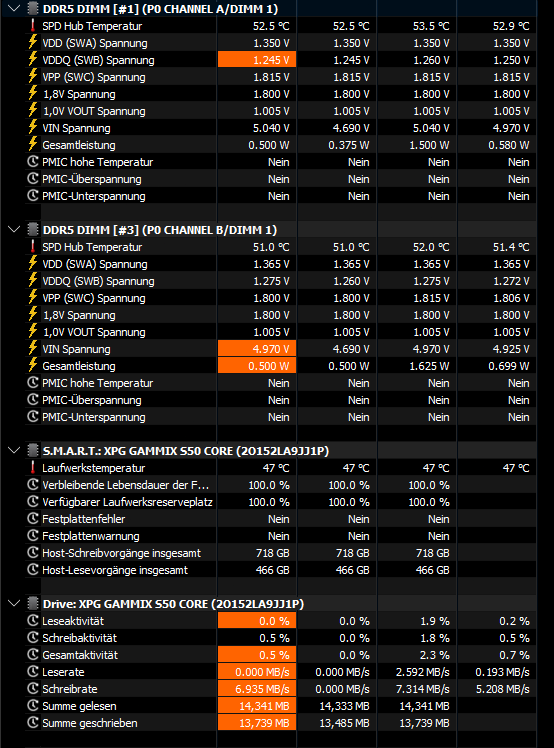Click the 0.375 W minimum Gesamtleistung value
This screenshot has height=748, width=554.
(x=349, y=145)
